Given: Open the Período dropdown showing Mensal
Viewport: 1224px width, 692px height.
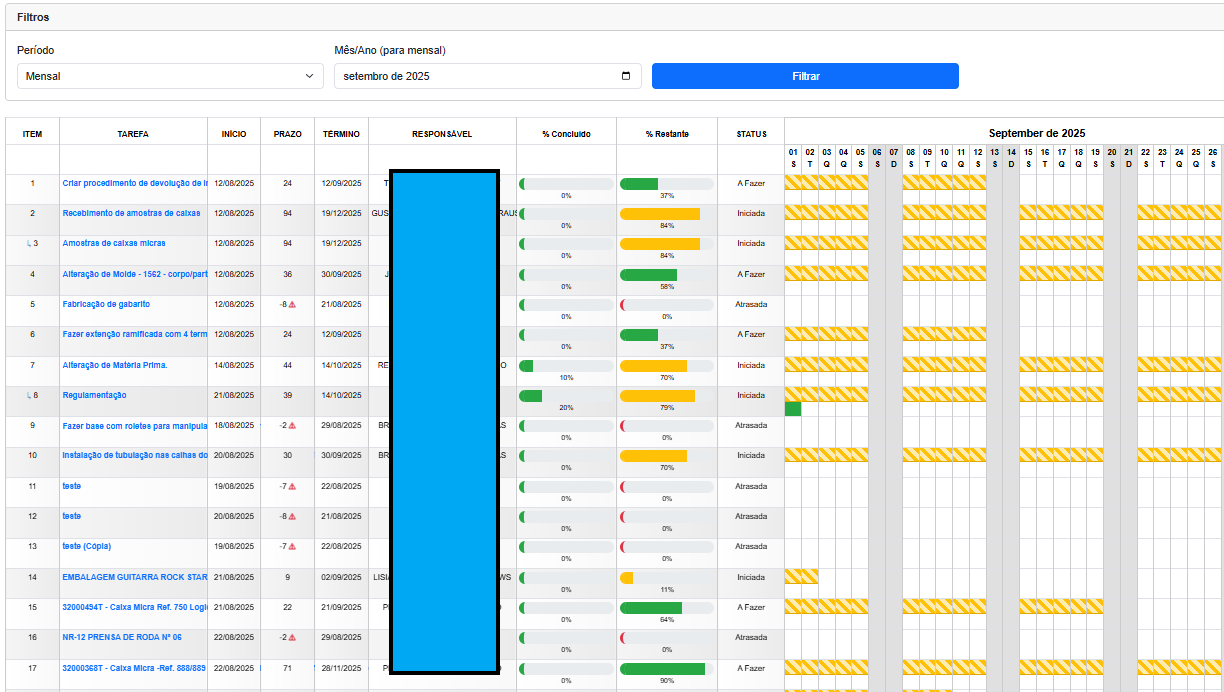Looking at the screenshot, I should coord(170,75).
